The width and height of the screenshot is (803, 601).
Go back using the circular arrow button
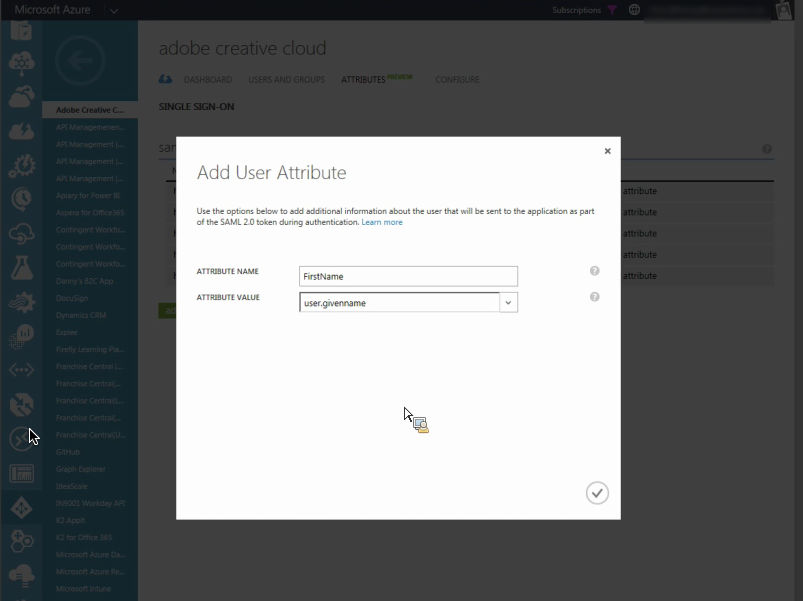click(80, 61)
